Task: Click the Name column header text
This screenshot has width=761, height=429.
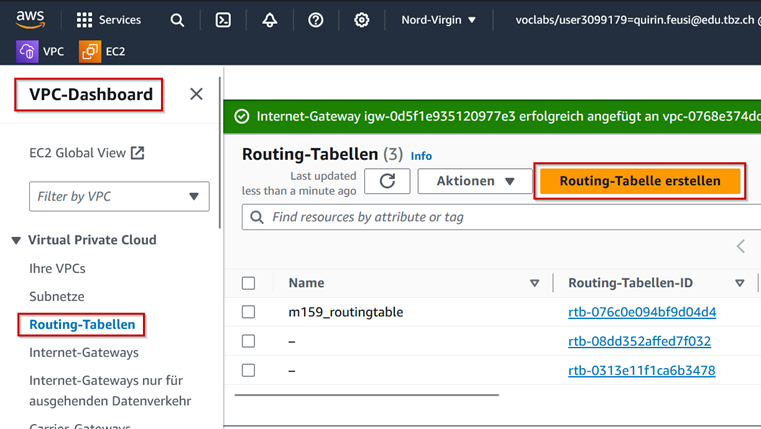Action: click(306, 283)
